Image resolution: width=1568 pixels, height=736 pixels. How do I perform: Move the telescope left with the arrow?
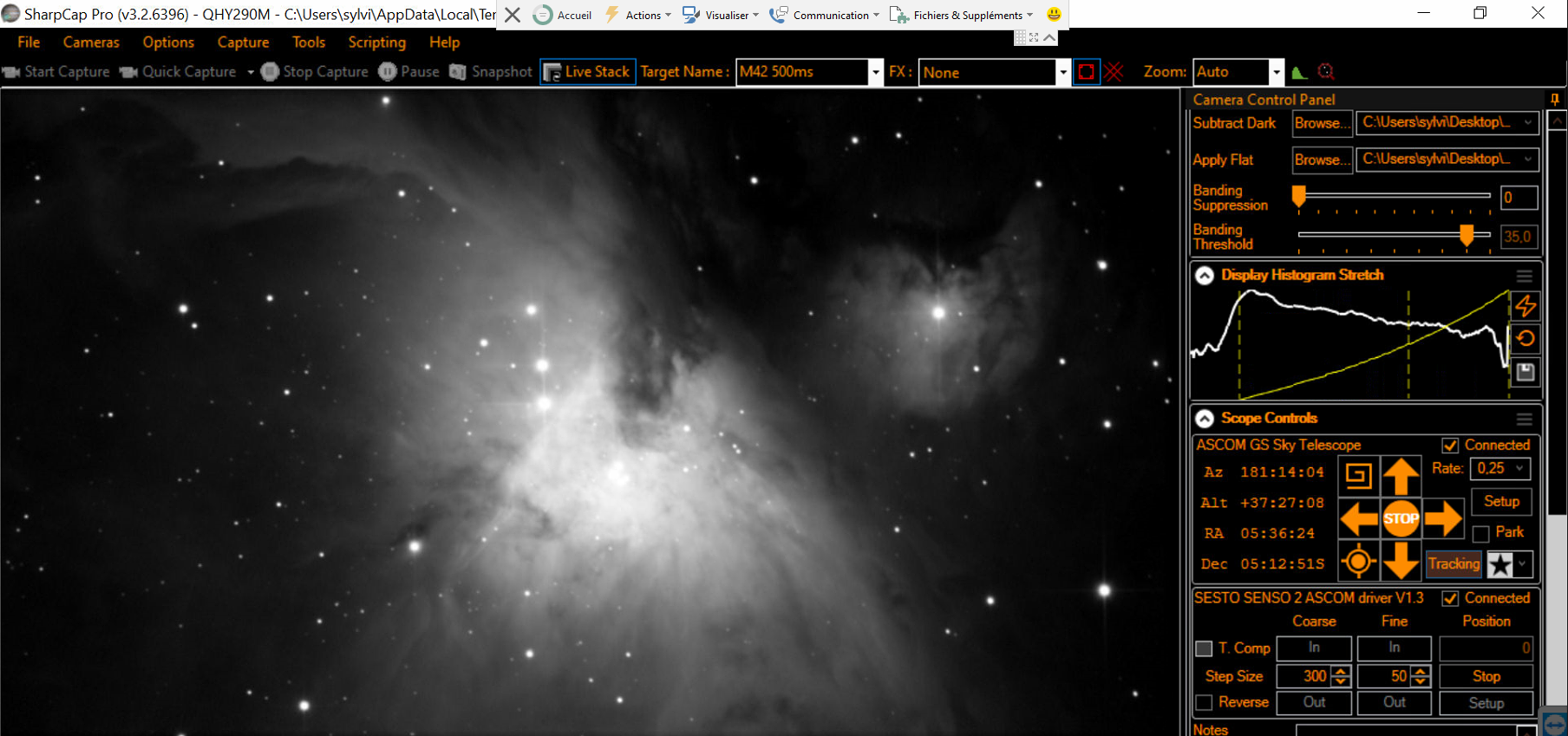[1359, 519]
